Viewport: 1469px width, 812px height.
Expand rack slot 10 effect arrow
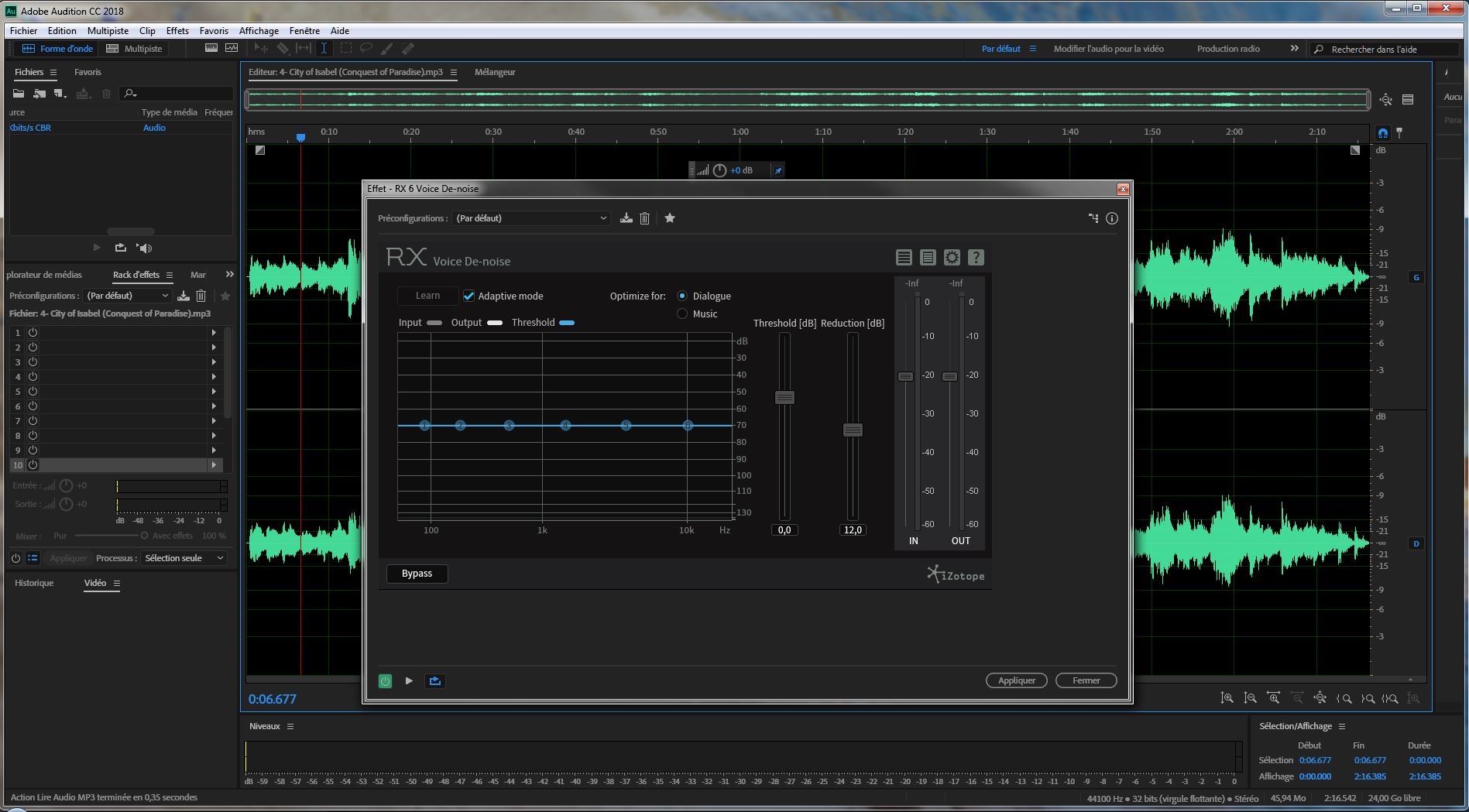214,465
